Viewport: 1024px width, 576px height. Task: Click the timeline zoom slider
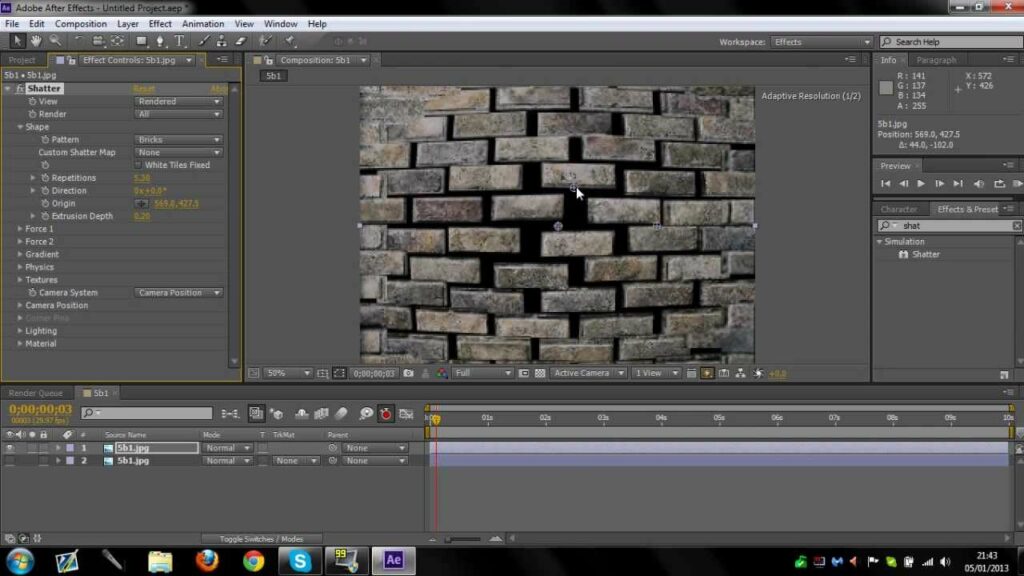462,539
